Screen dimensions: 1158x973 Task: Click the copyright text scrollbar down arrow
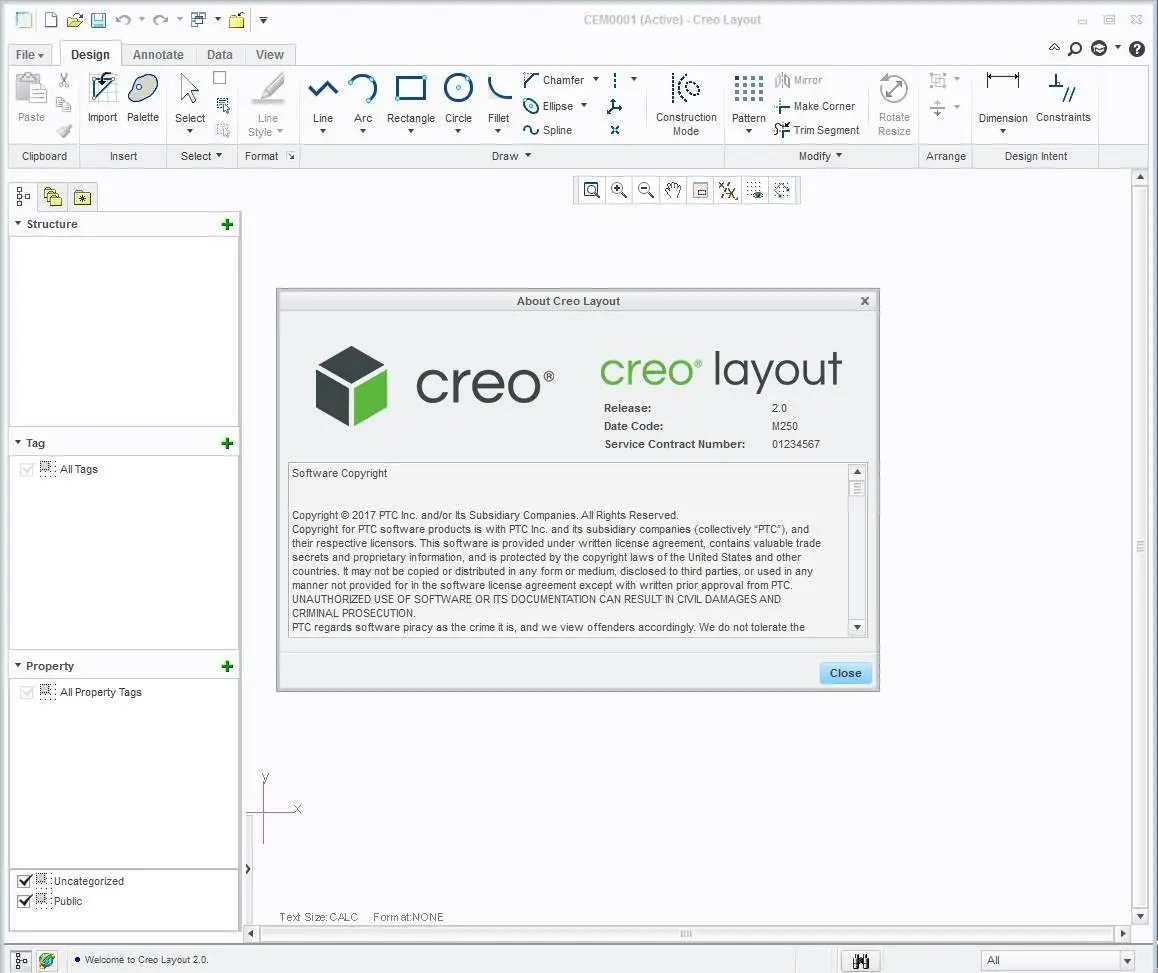click(857, 627)
